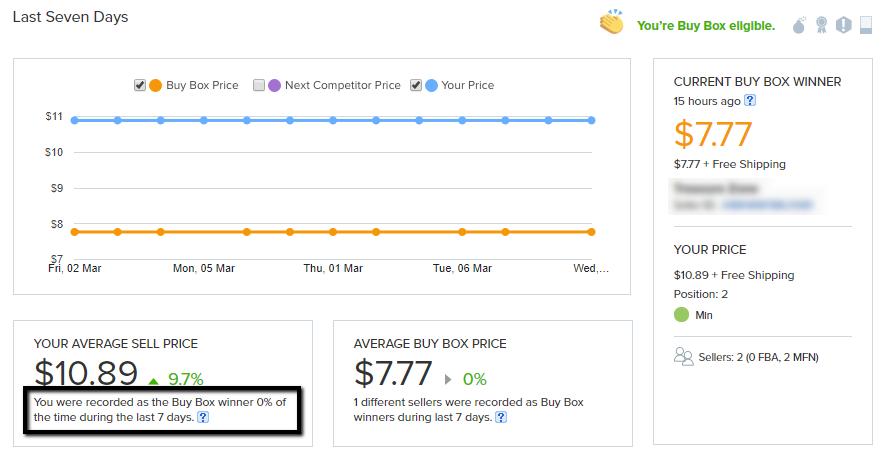The width and height of the screenshot is (884, 455).
Task: Click the clapping hands emoji icon
Action: (x=612, y=23)
